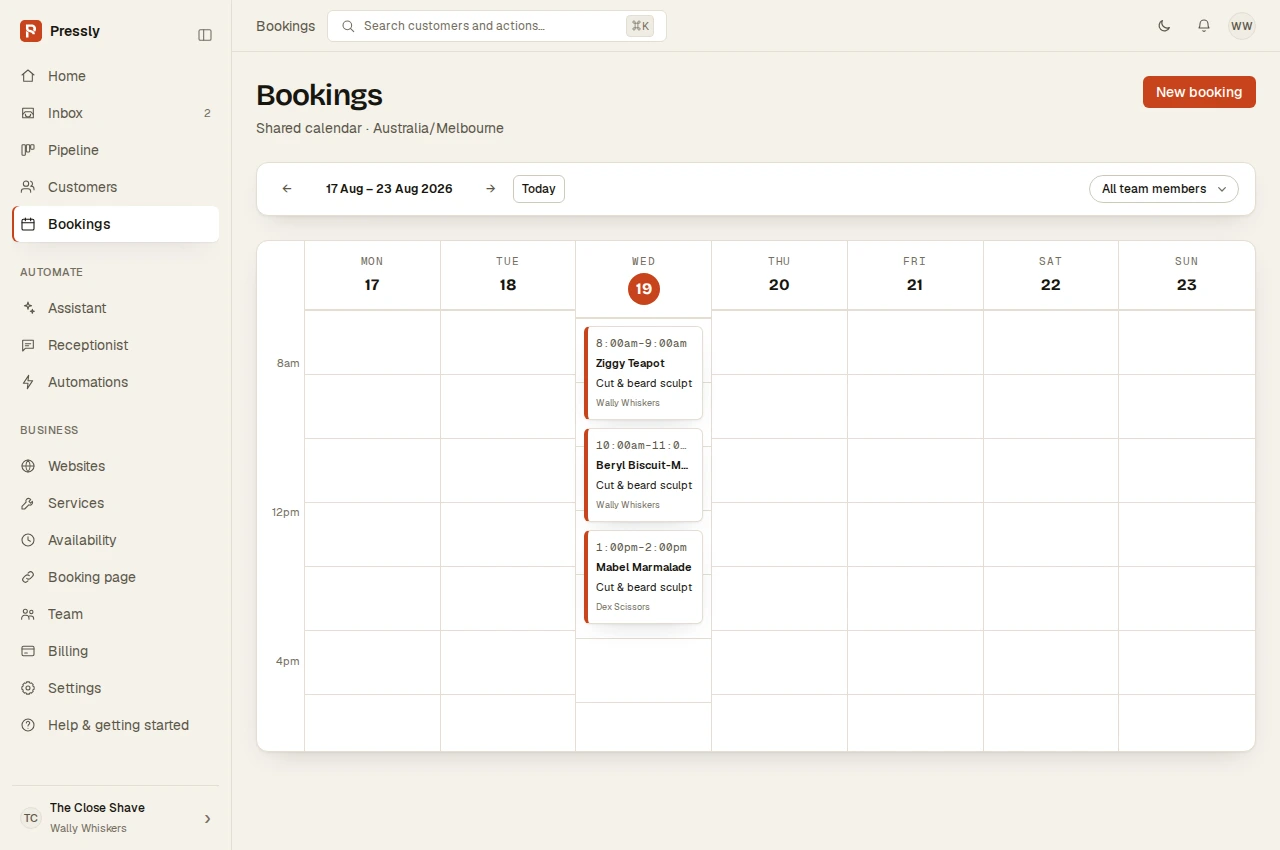Focus the Search customers and actions field
Screen dimensions: 1280x850
click(497, 26)
